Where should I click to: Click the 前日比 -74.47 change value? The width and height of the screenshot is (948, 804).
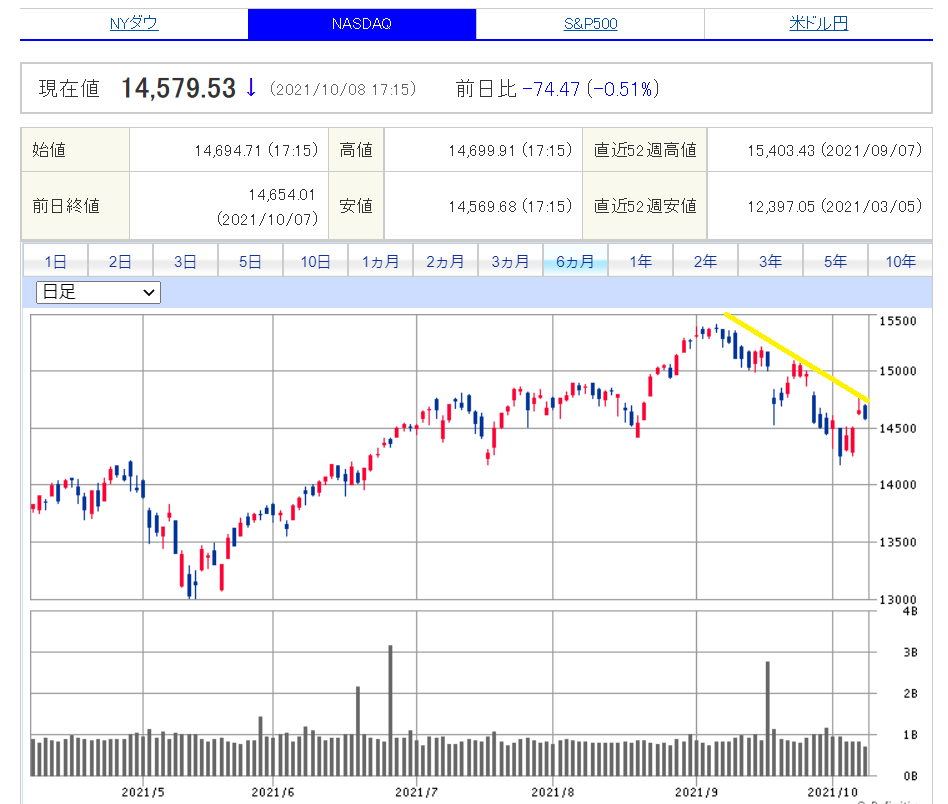coord(551,89)
